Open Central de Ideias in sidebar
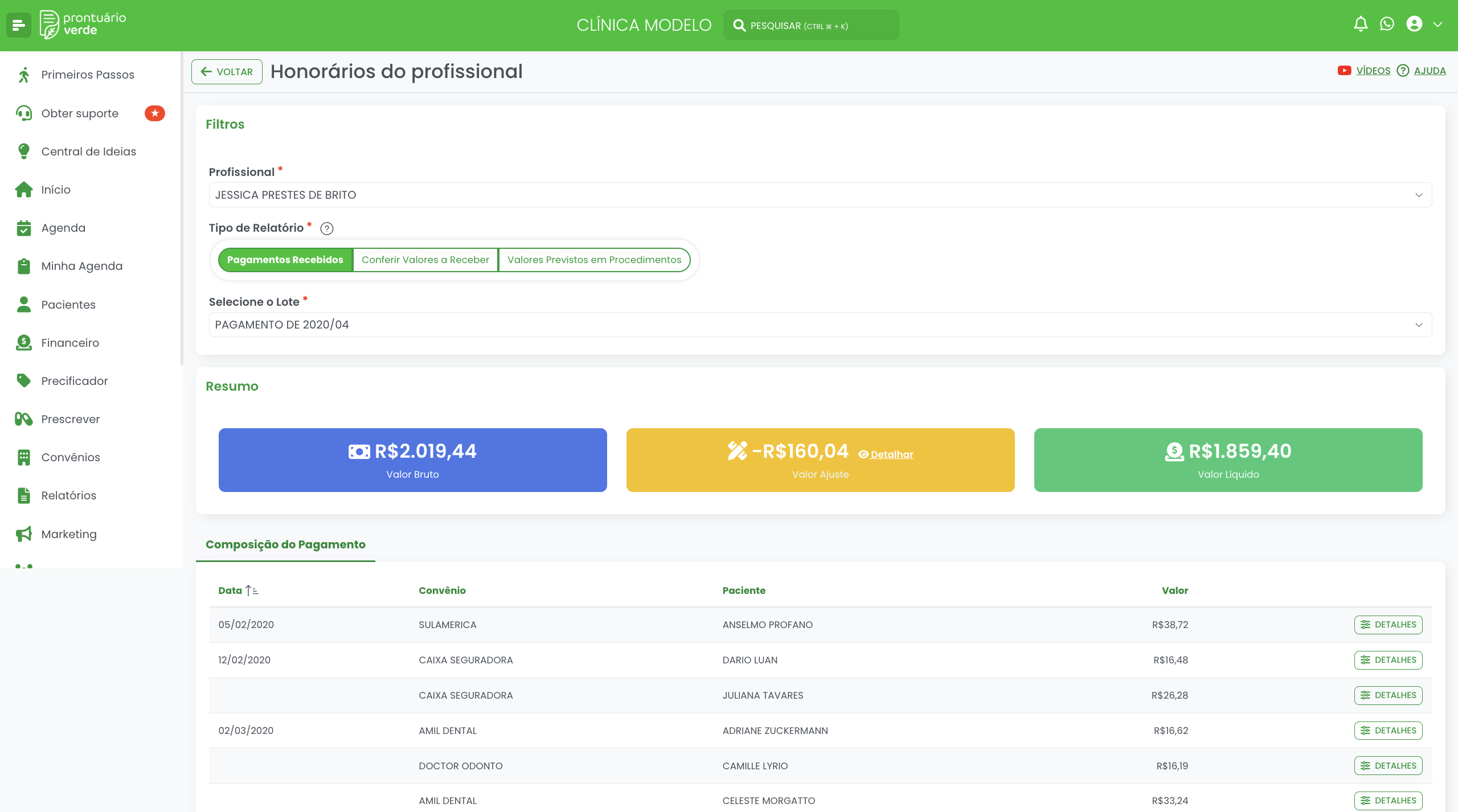The width and height of the screenshot is (1458, 812). click(88, 151)
